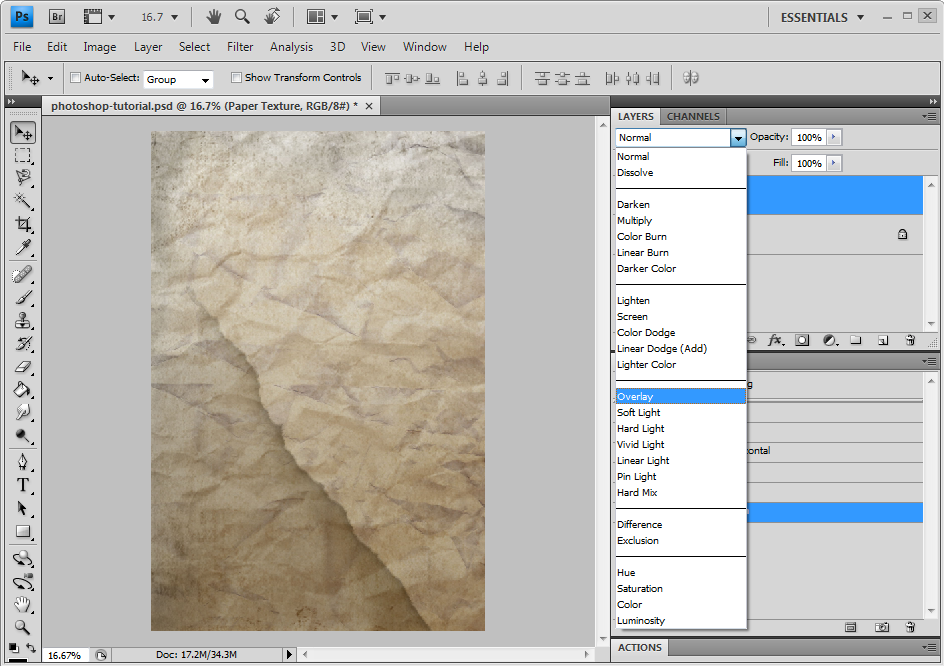Open the Filter menu
This screenshot has width=944, height=666.
pyautogui.click(x=240, y=47)
